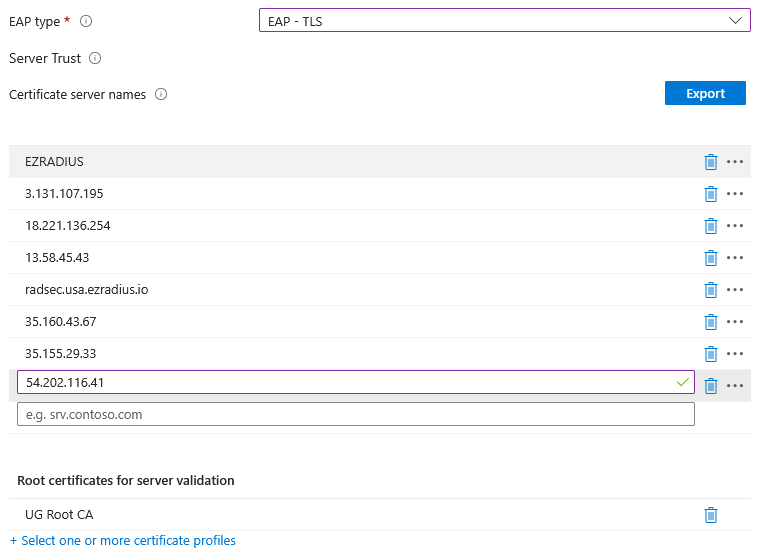The width and height of the screenshot is (778, 559).
Task: Select the EZRADIUS row text
Action: tap(54, 162)
